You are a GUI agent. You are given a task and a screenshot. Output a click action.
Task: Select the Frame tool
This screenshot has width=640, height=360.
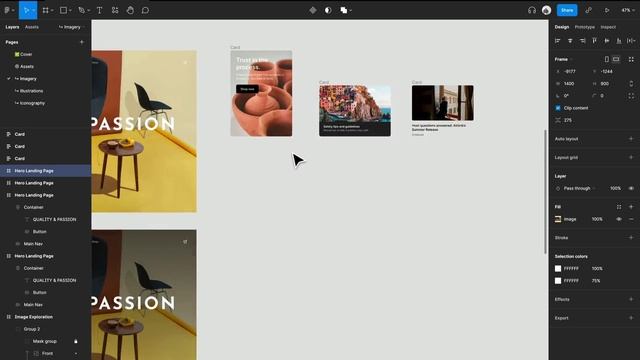pyautogui.click(x=45, y=10)
